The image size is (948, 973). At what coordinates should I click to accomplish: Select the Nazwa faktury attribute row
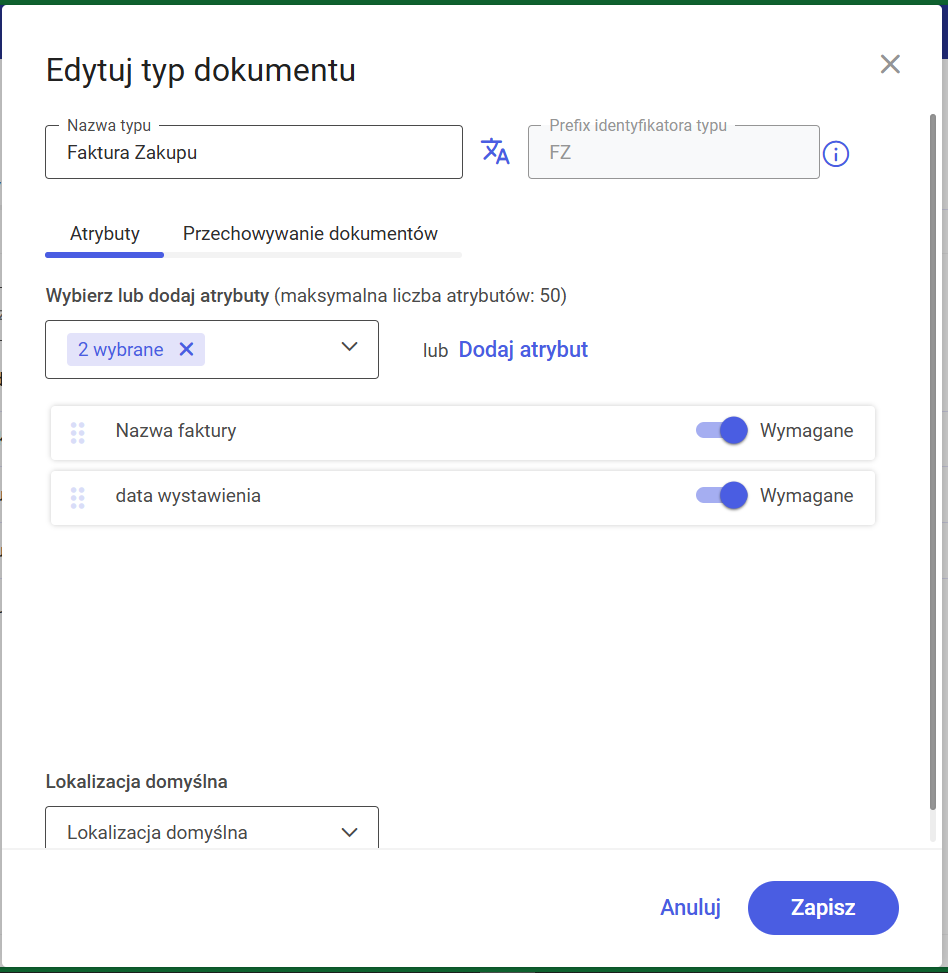point(463,433)
